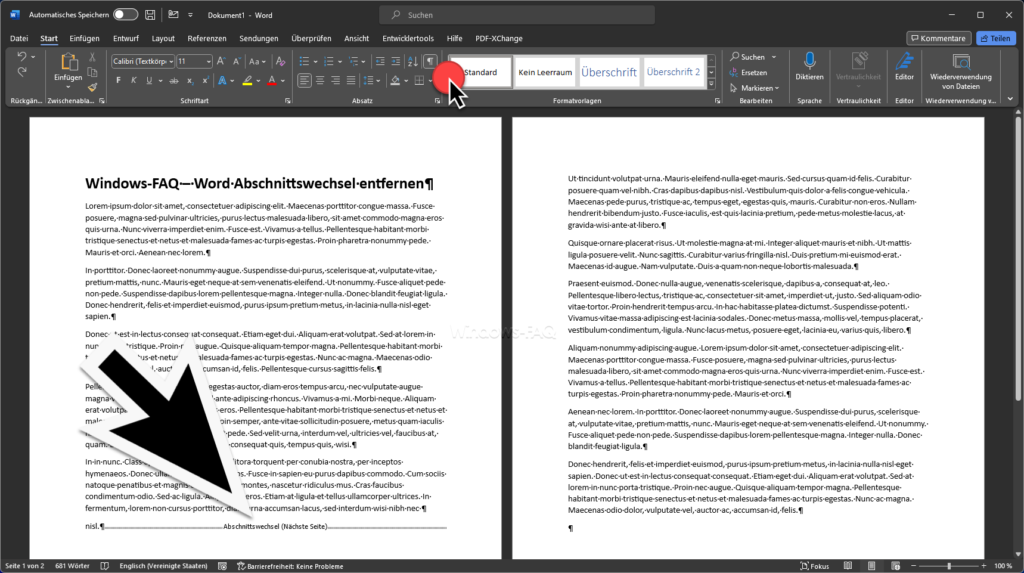Click the Ersetzen replace button

coord(748,73)
